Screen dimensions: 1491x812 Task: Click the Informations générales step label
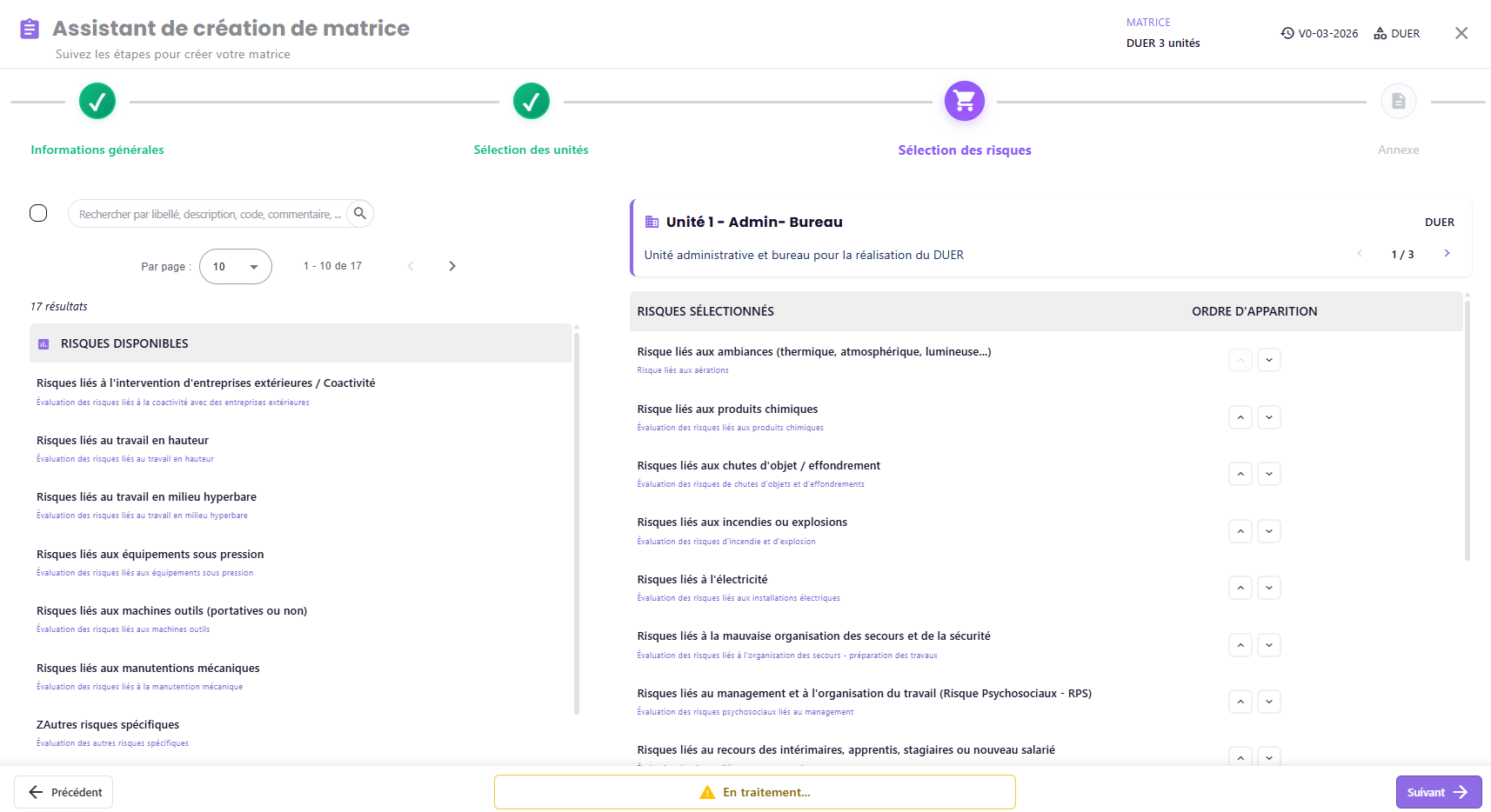[x=97, y=150]
